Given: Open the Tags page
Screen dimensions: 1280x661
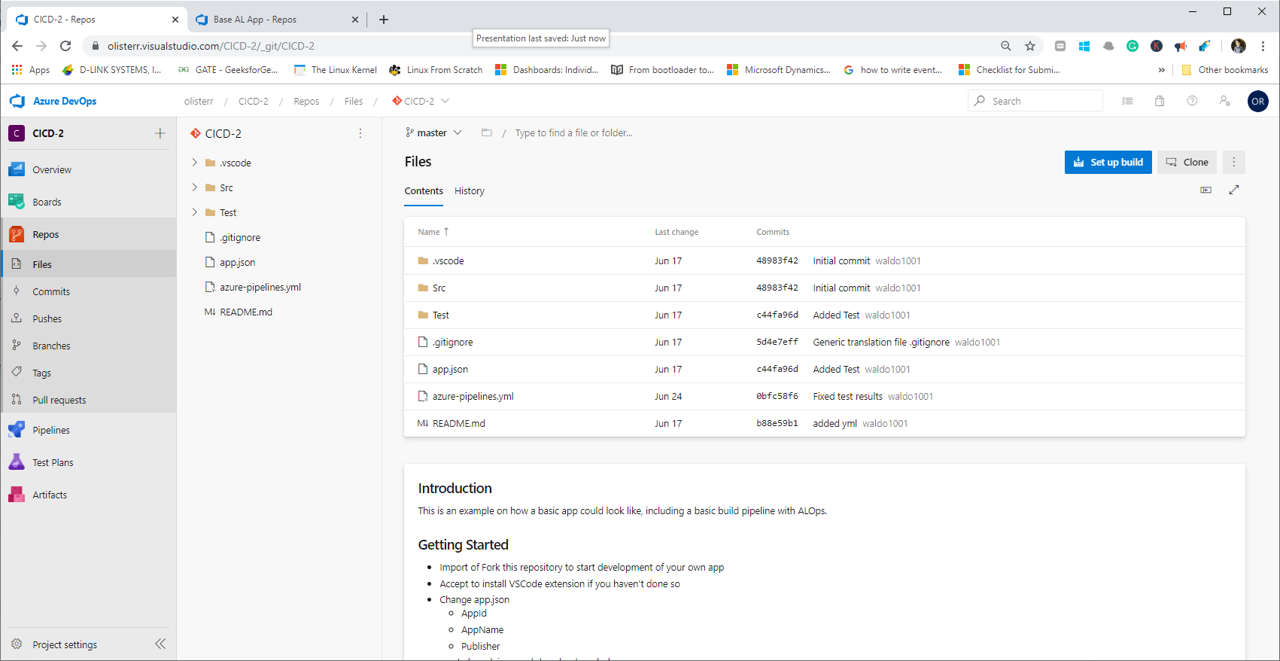Looking at the screenshot, I should pyautogui.click(x=41, y=373).
